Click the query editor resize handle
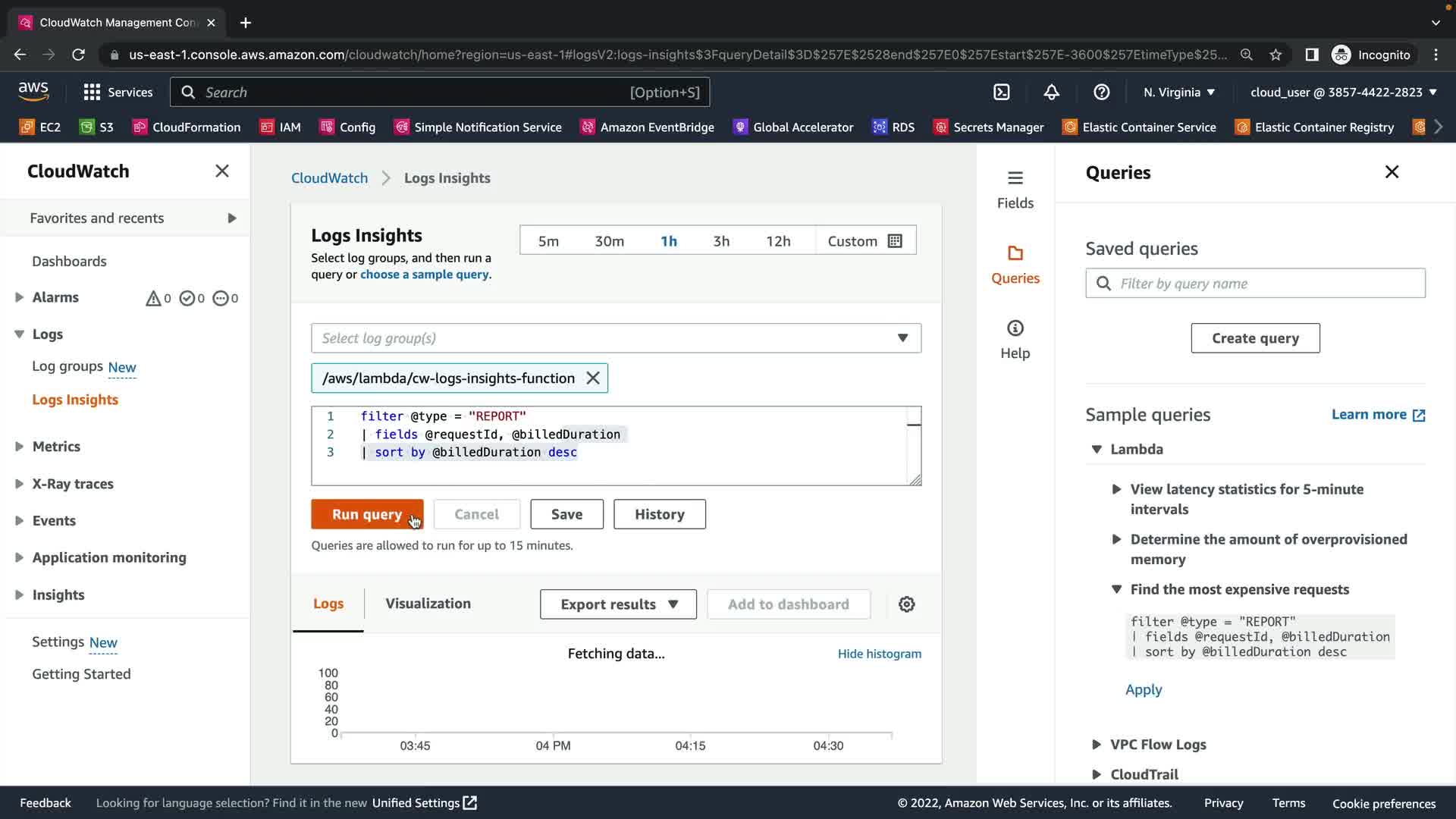The image size is (1456, 819). pyautogui.click(x=915, y=479)
